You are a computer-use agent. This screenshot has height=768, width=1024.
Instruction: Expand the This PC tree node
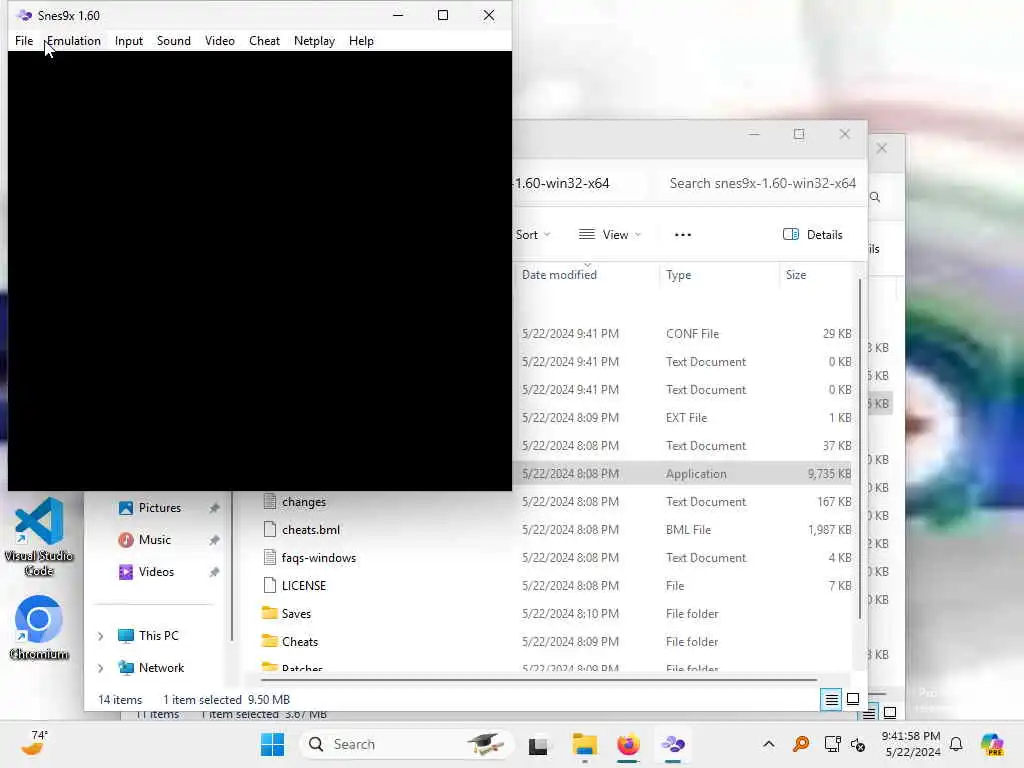point(101,635)
